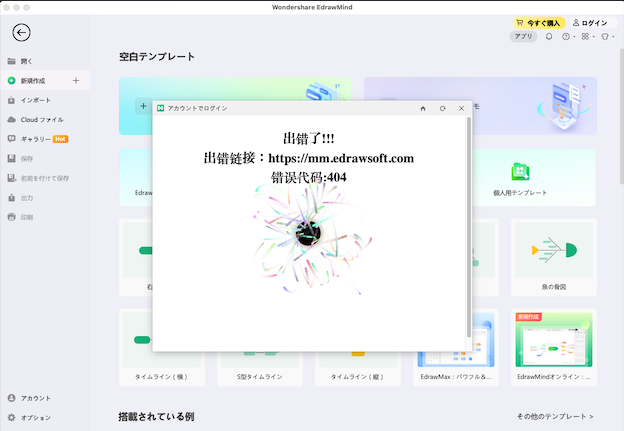Click the 保存 save icon in sidebar
This screenshot has height=431, width=624.
(12, 159)
